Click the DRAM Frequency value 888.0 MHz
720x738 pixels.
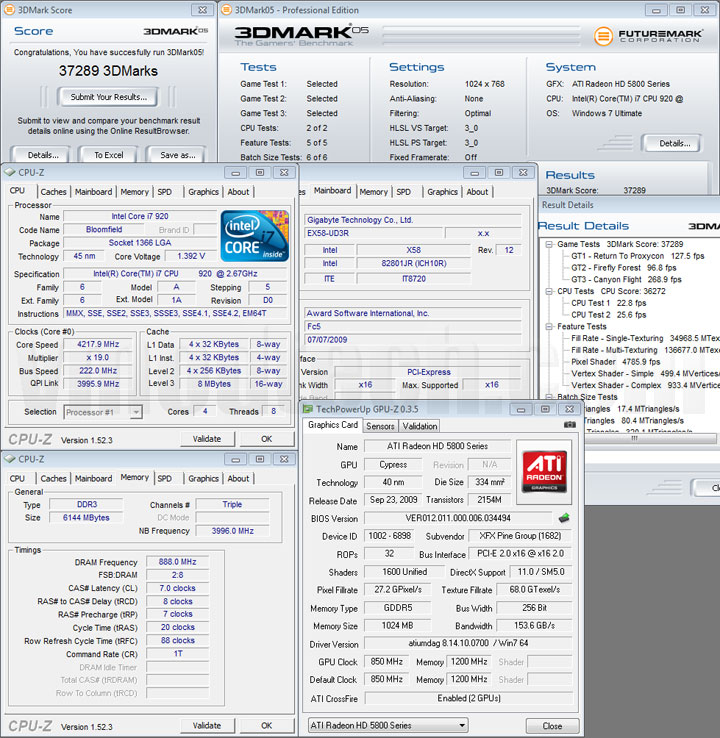pyautogui.click(x=177, y=562)
